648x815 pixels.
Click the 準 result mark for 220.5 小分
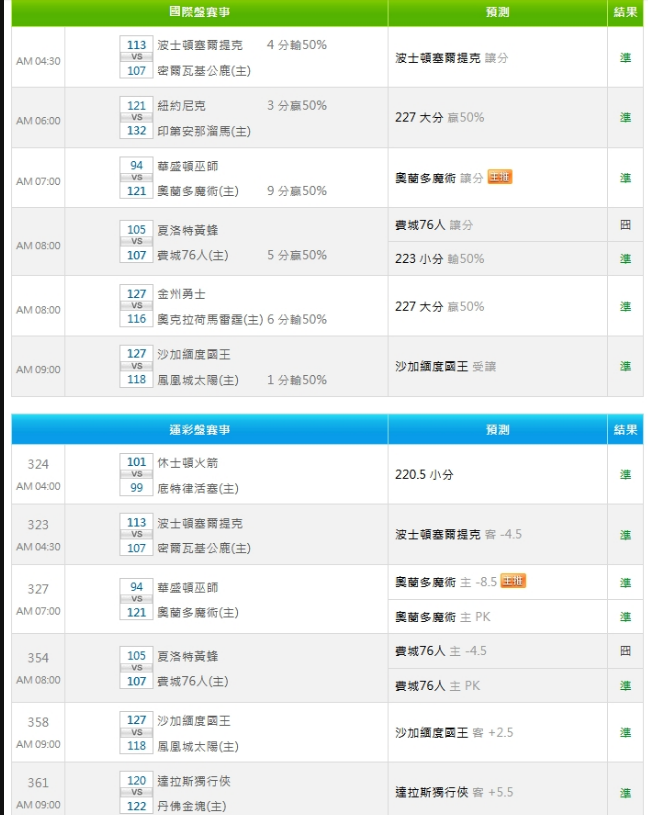tap(625, 475)
